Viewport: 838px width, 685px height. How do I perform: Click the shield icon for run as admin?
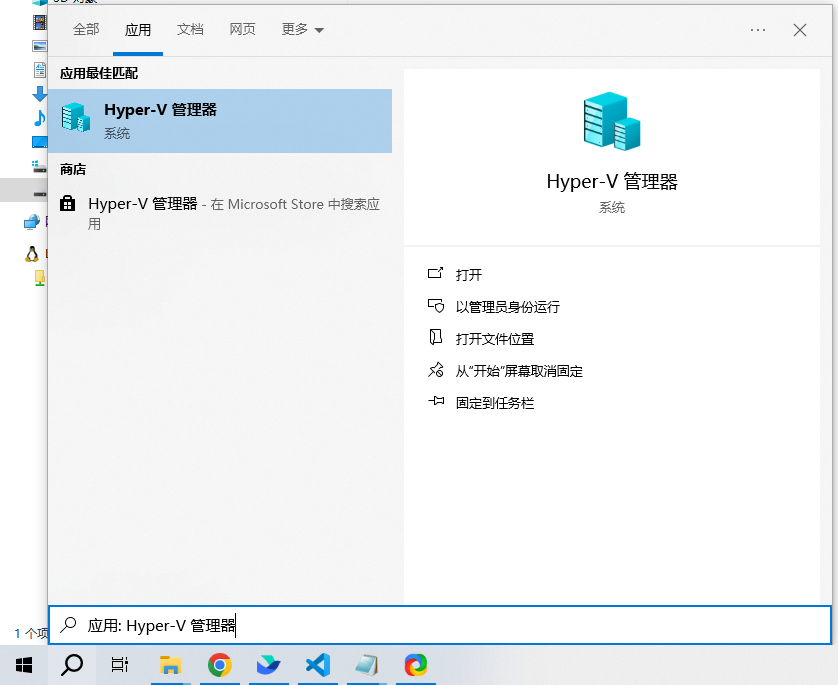436,306
